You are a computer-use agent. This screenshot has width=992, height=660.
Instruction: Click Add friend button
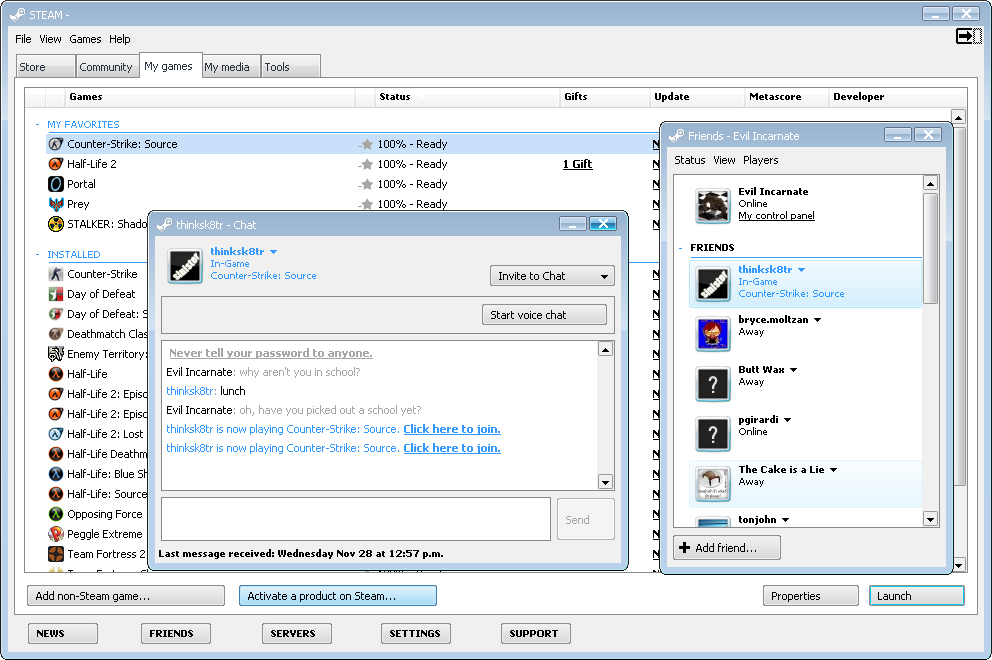pyautogui.click(x=727, y=548)
